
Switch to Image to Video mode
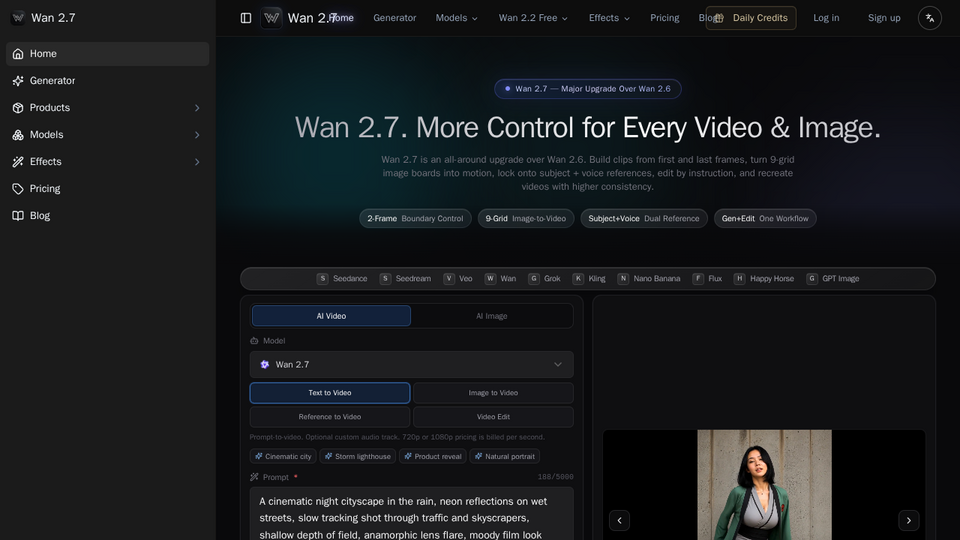tap(493, 393)
